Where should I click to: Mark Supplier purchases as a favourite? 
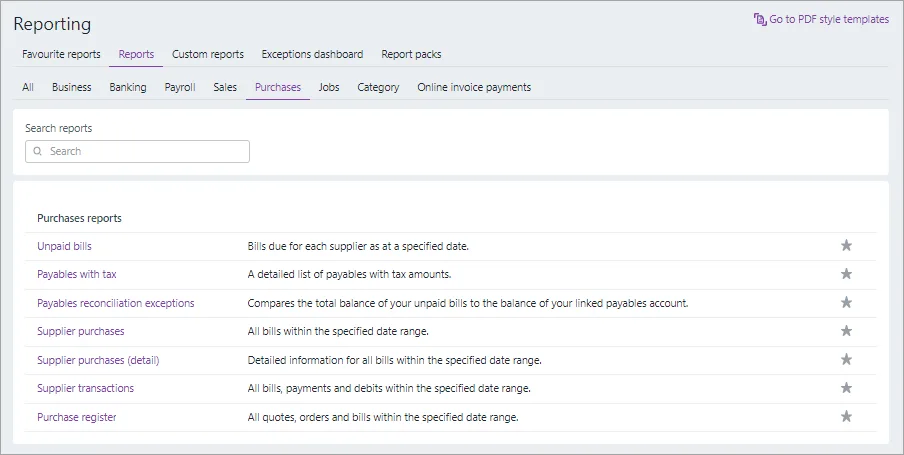[x=846, y=331]
